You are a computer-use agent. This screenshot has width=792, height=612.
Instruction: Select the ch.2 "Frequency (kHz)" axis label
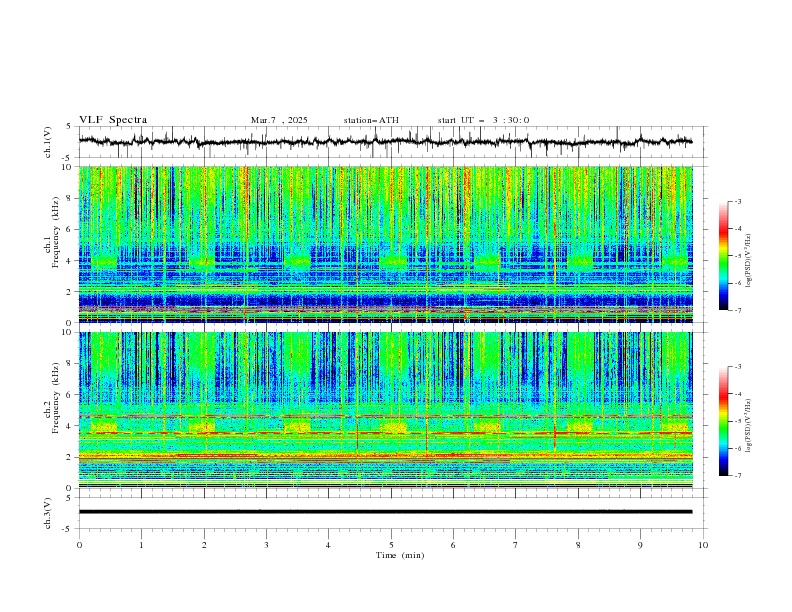[x=55, y=397]
